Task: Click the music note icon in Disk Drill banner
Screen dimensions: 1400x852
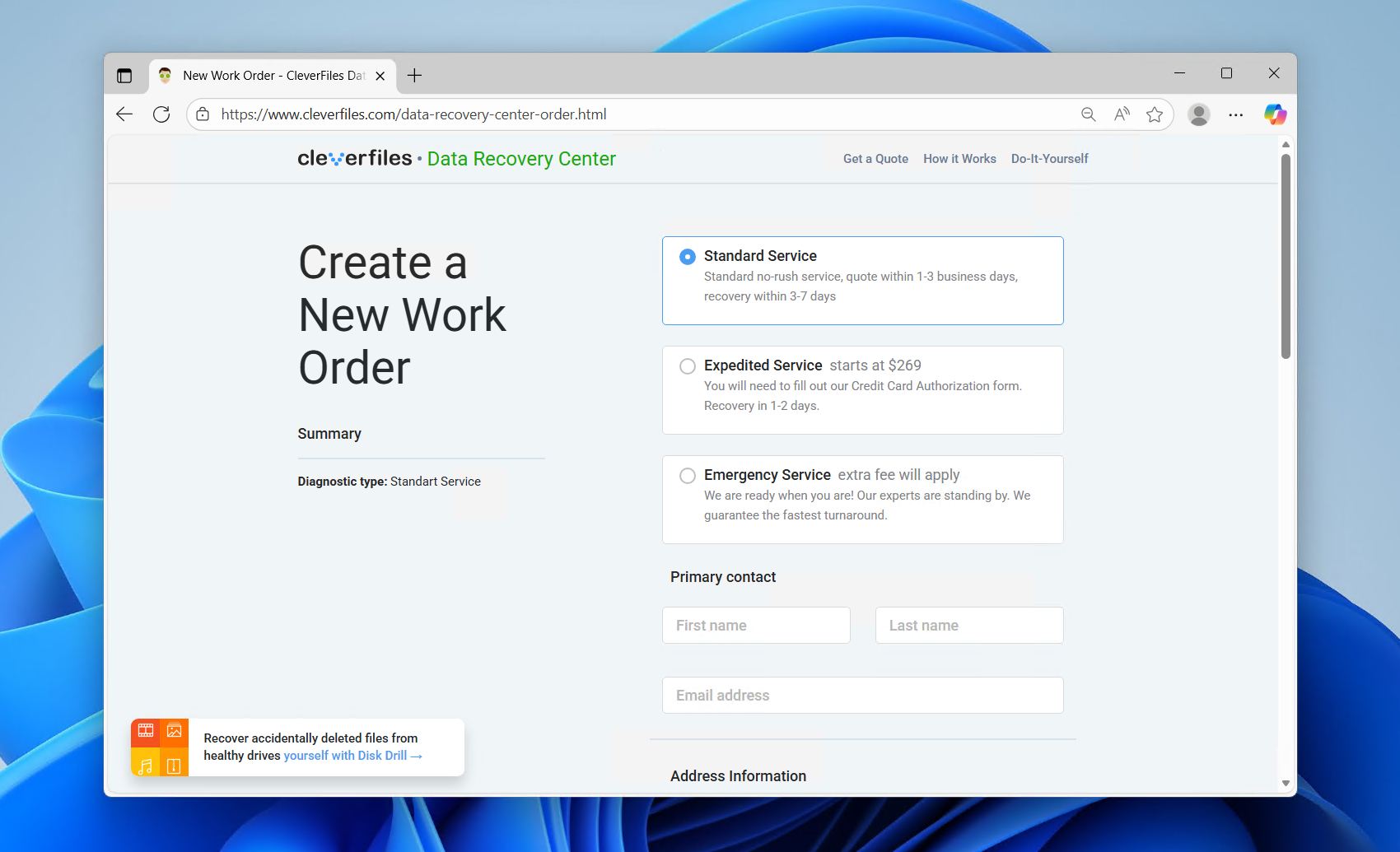Action: pyautogui.click(x=146, y=765)
